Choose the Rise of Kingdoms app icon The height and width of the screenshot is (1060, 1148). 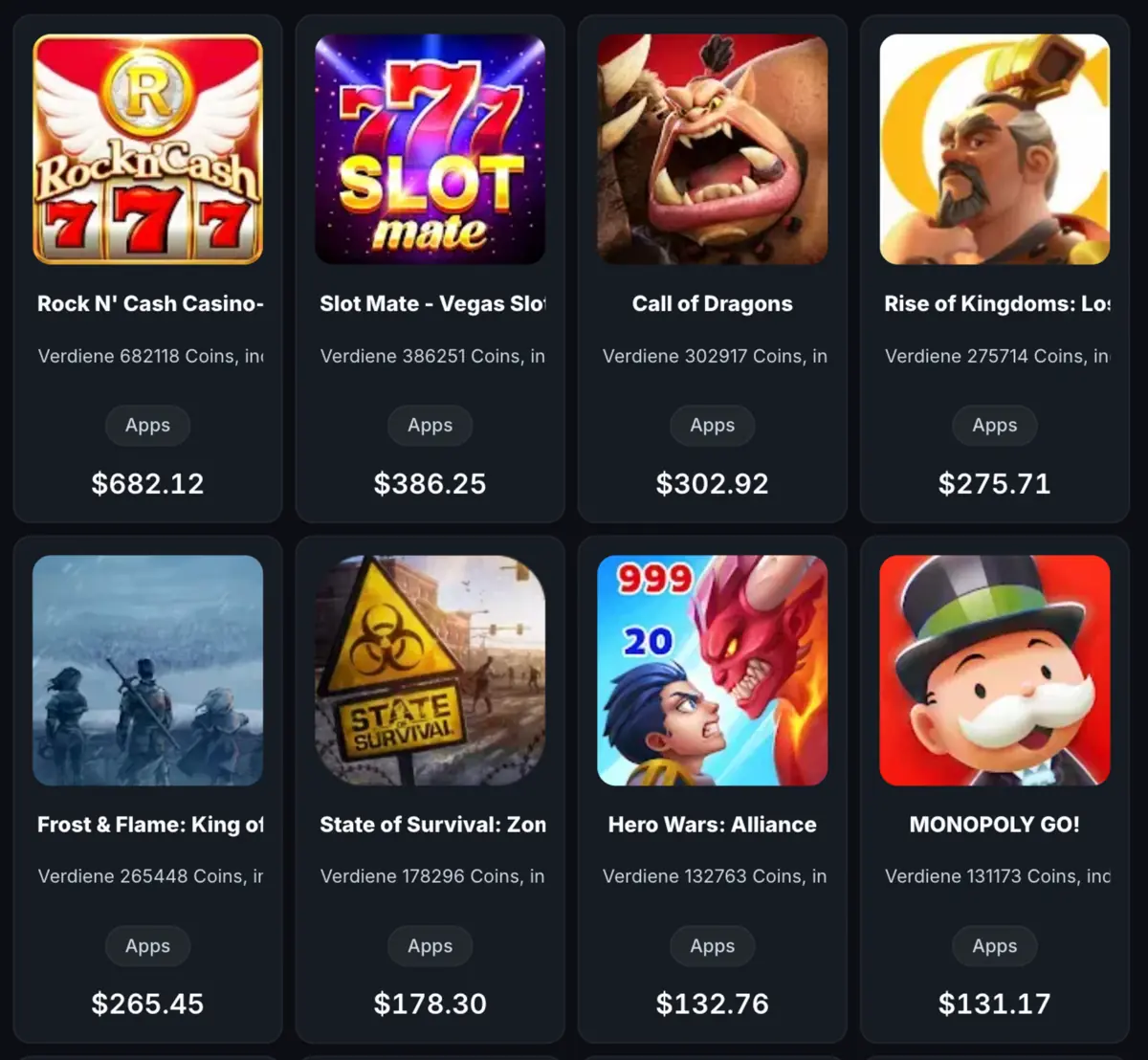[994, 149]
